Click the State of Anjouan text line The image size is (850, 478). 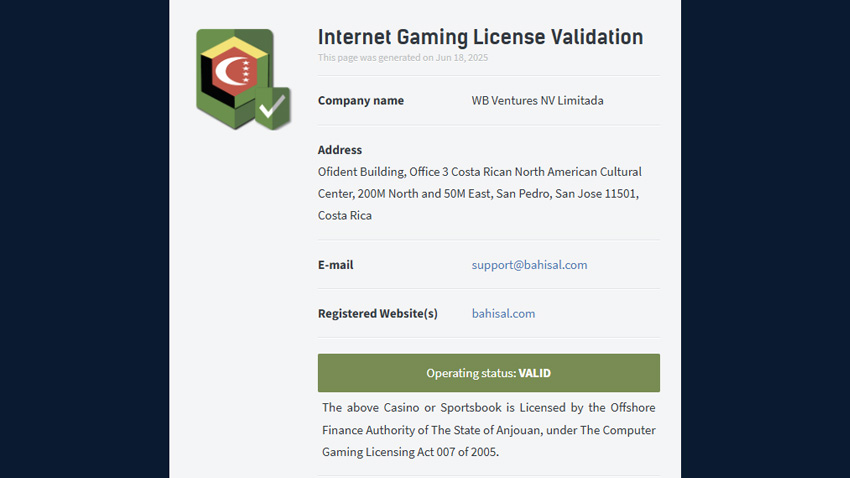pos(488,430)
